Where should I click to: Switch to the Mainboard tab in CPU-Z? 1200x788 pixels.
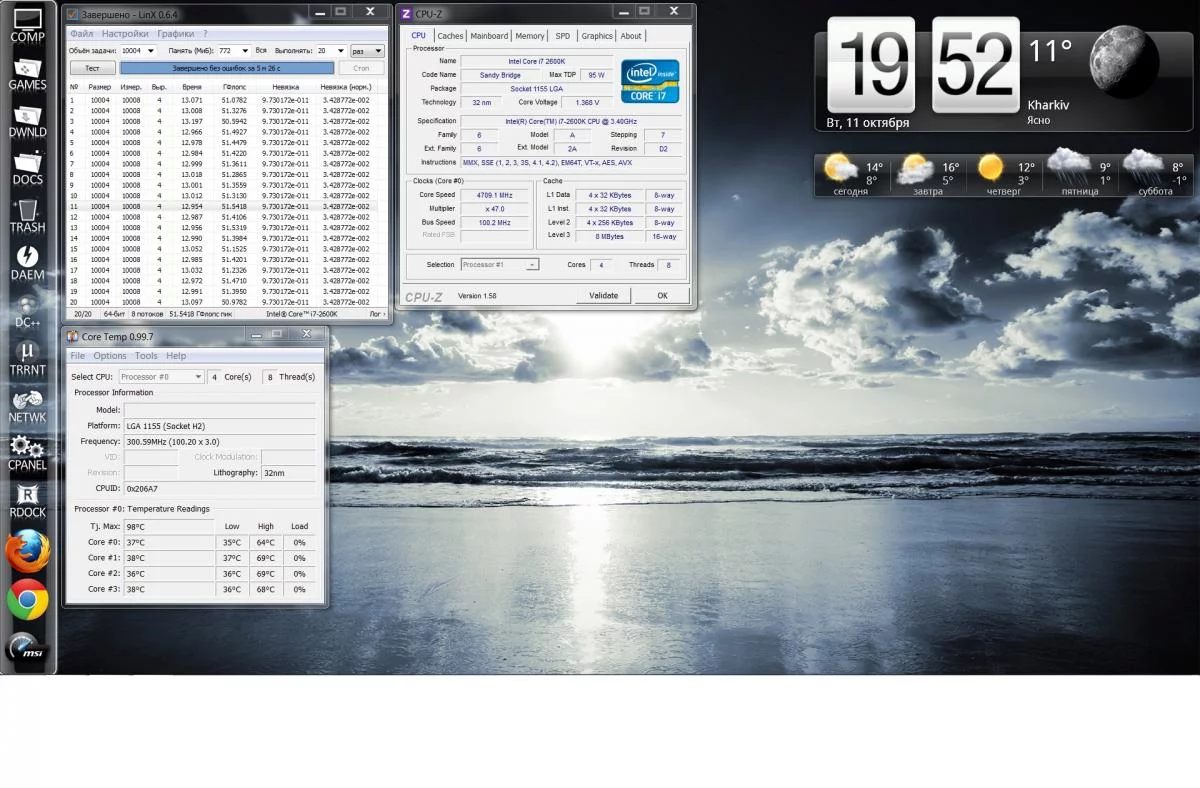489,36
